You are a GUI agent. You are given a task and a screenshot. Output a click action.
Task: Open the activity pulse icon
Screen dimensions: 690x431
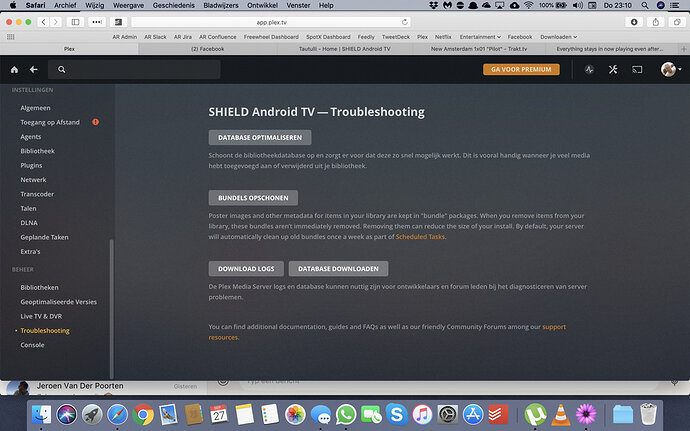(589, 70)
